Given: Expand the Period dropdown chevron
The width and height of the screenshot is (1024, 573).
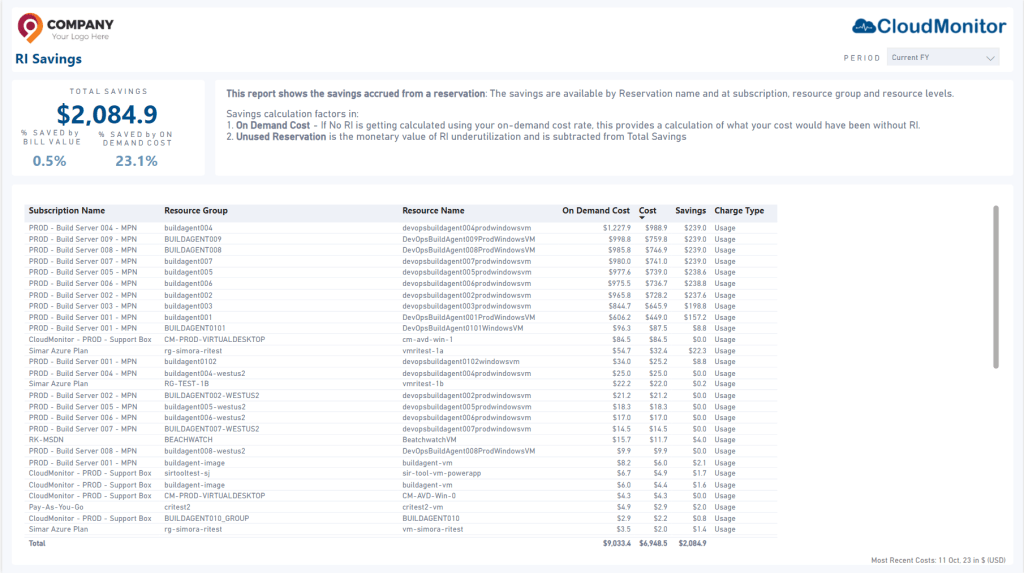Looking at the screenshot, I should pyautogui.click(x=990, y=58).
